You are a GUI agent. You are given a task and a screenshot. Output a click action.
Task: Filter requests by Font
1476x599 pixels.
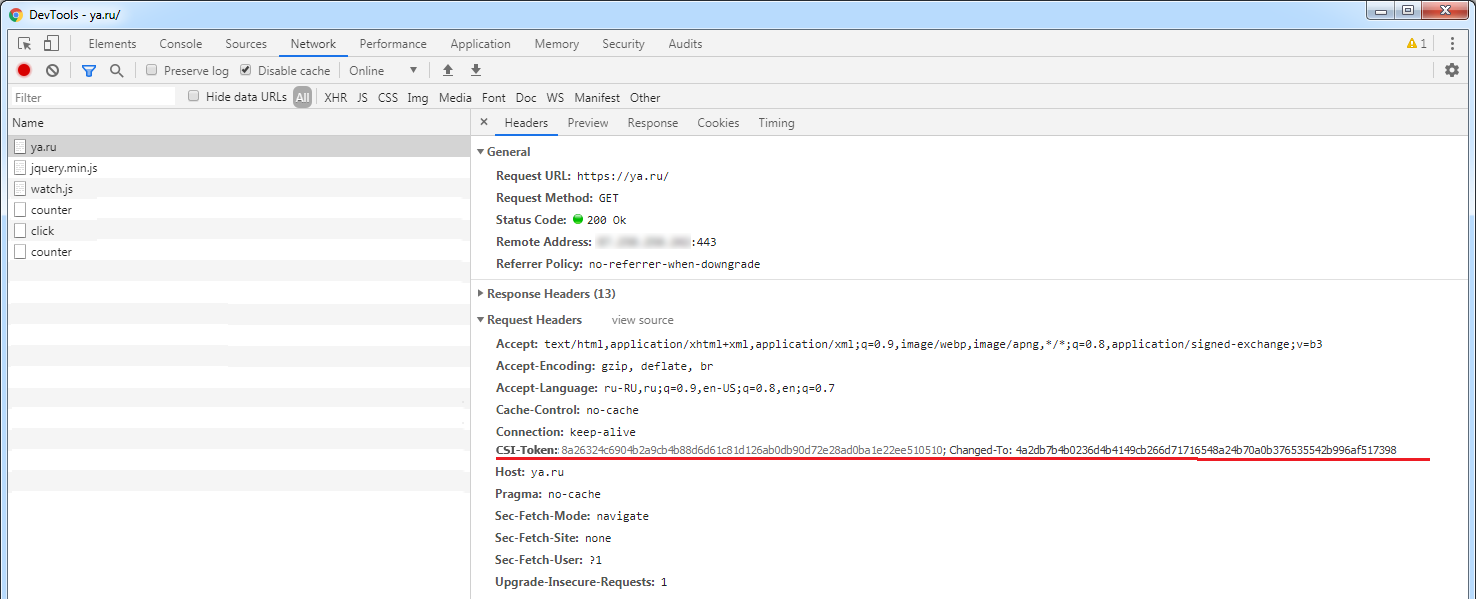[494, 98]
